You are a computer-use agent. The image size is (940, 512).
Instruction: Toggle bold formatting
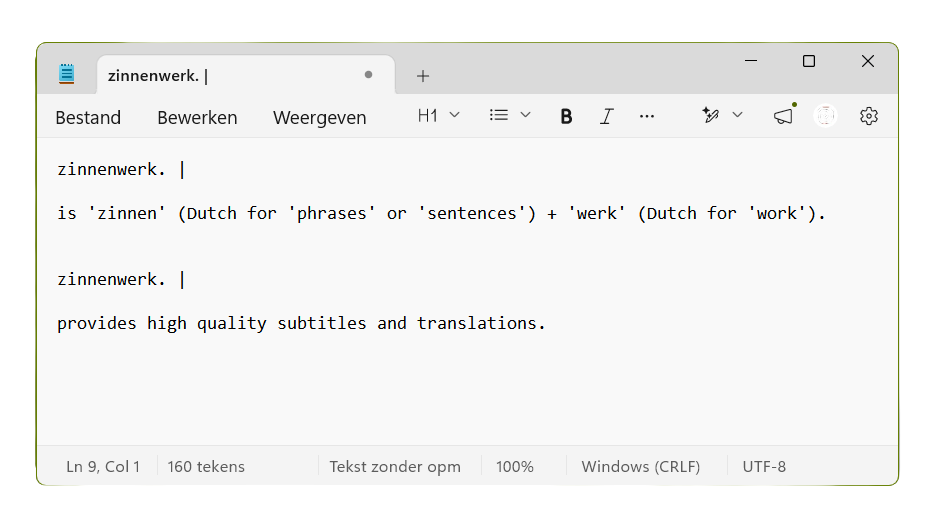[x=566, y=116]
